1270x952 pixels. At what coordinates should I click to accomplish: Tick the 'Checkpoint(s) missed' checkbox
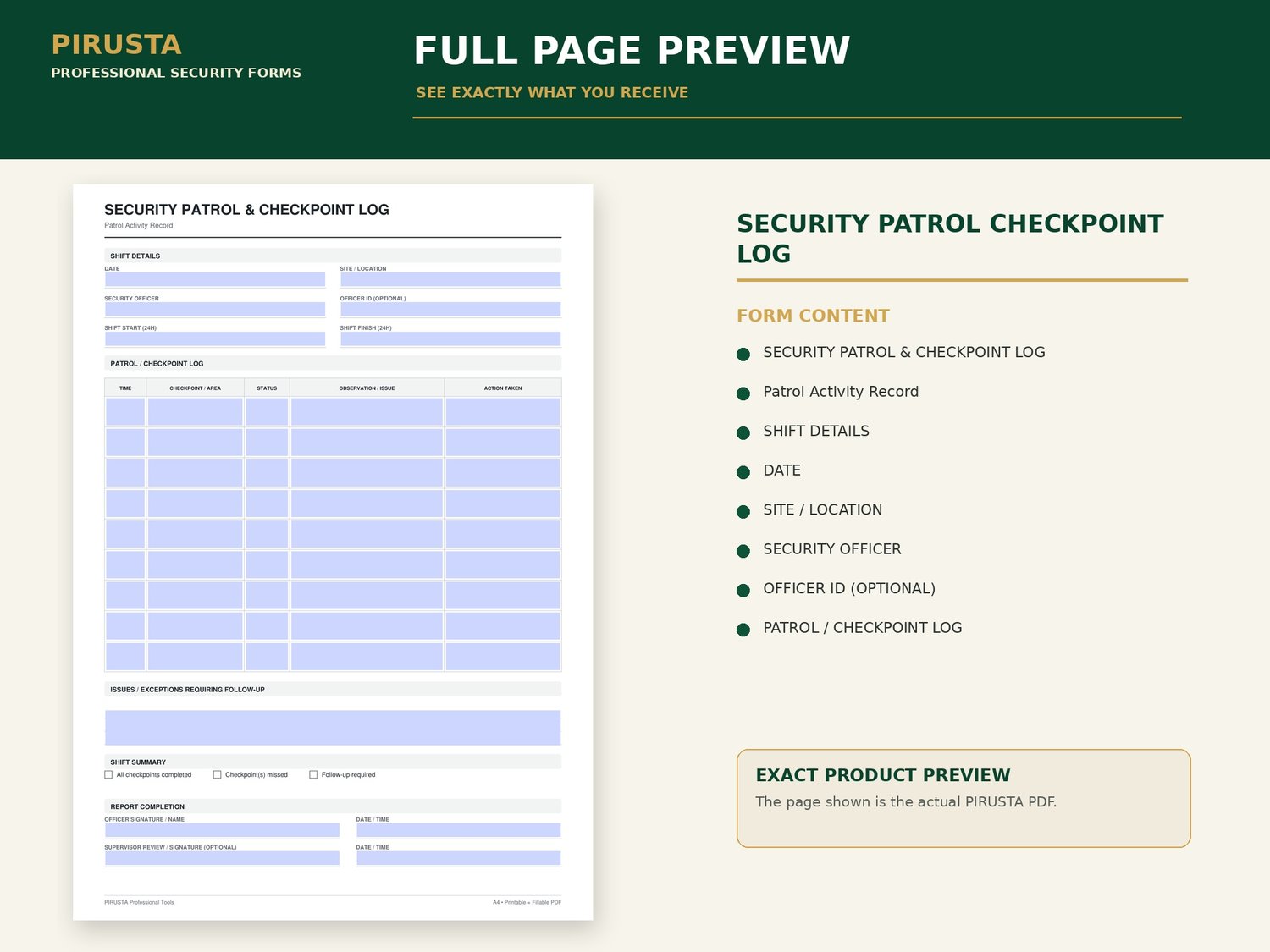[x=218, y=774]
